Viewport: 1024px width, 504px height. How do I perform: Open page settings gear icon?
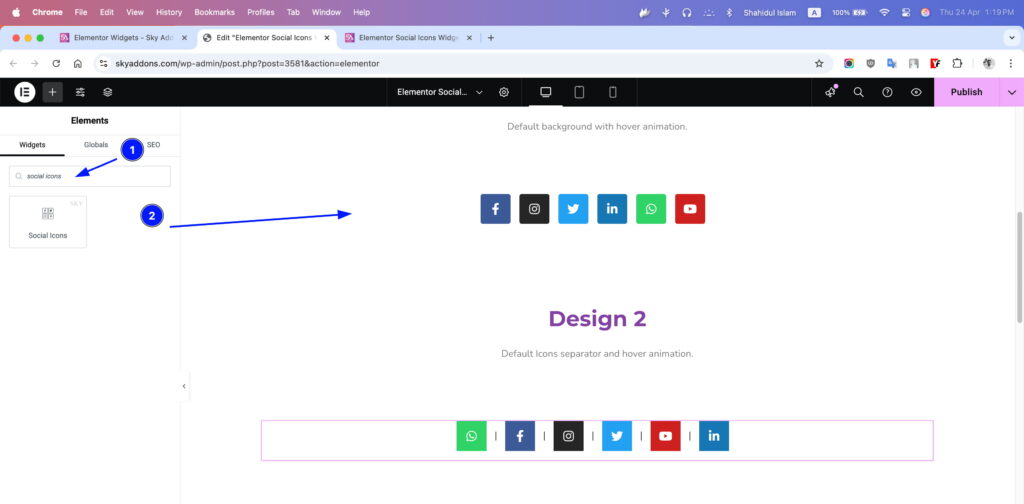504,92
